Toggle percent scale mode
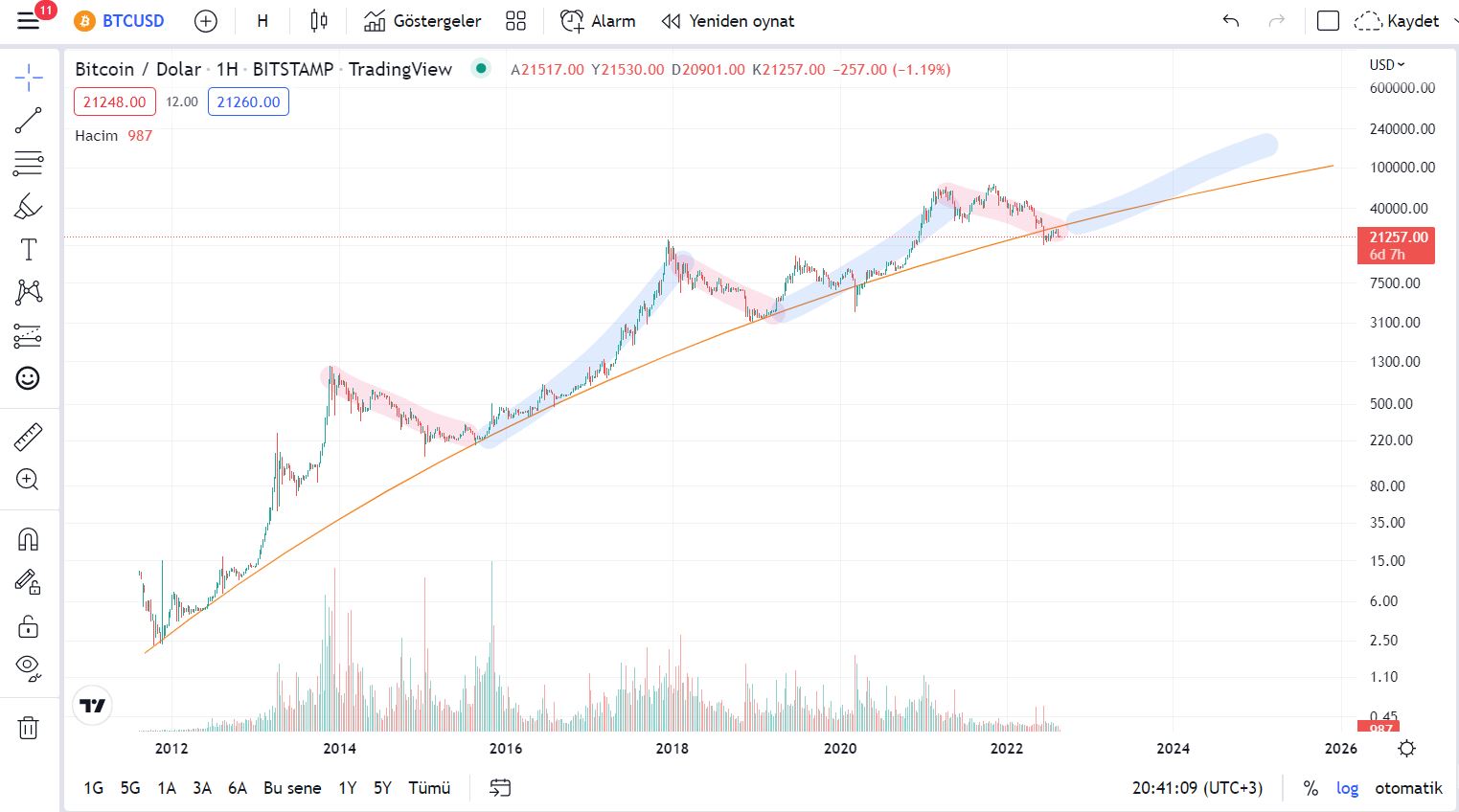This screenshot has height=812, width=1459. coord(1311,788)
